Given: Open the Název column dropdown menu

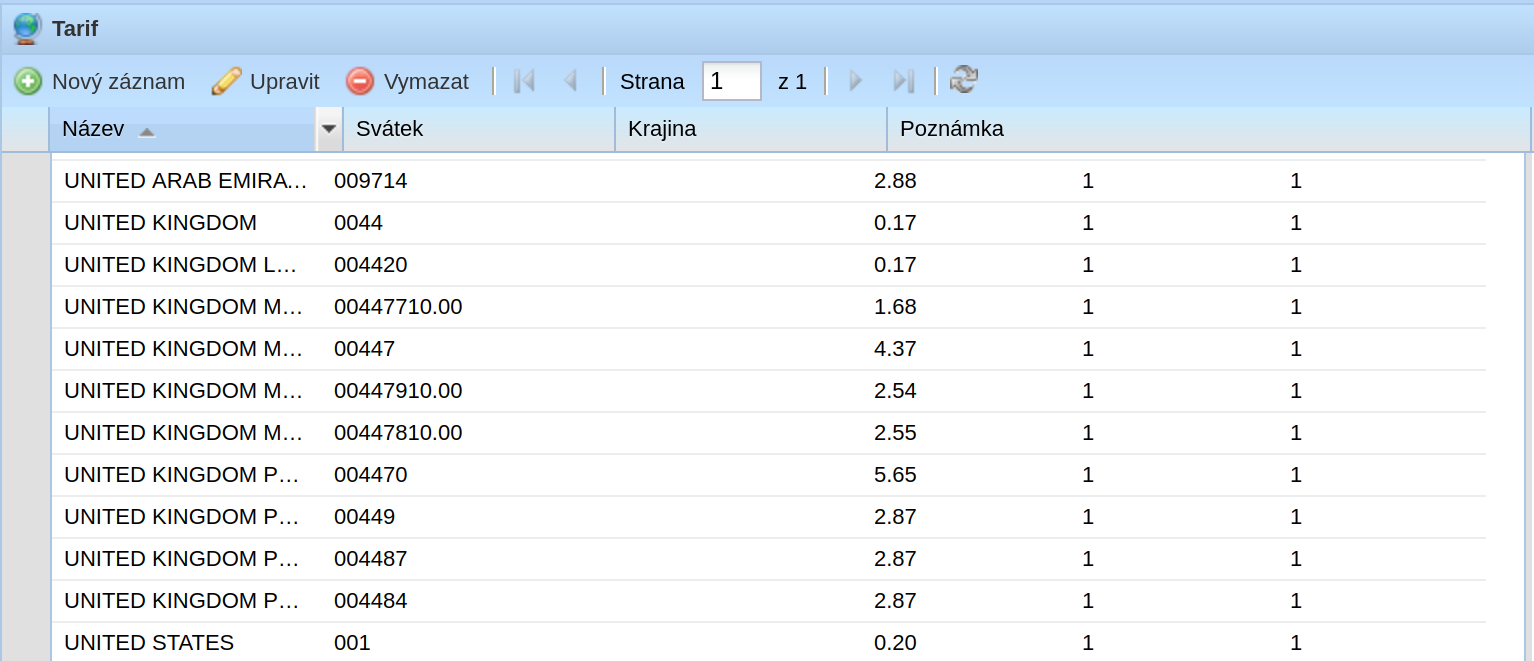Looking at the screenshot, I should pyautogui.click(x=329, y=129).
